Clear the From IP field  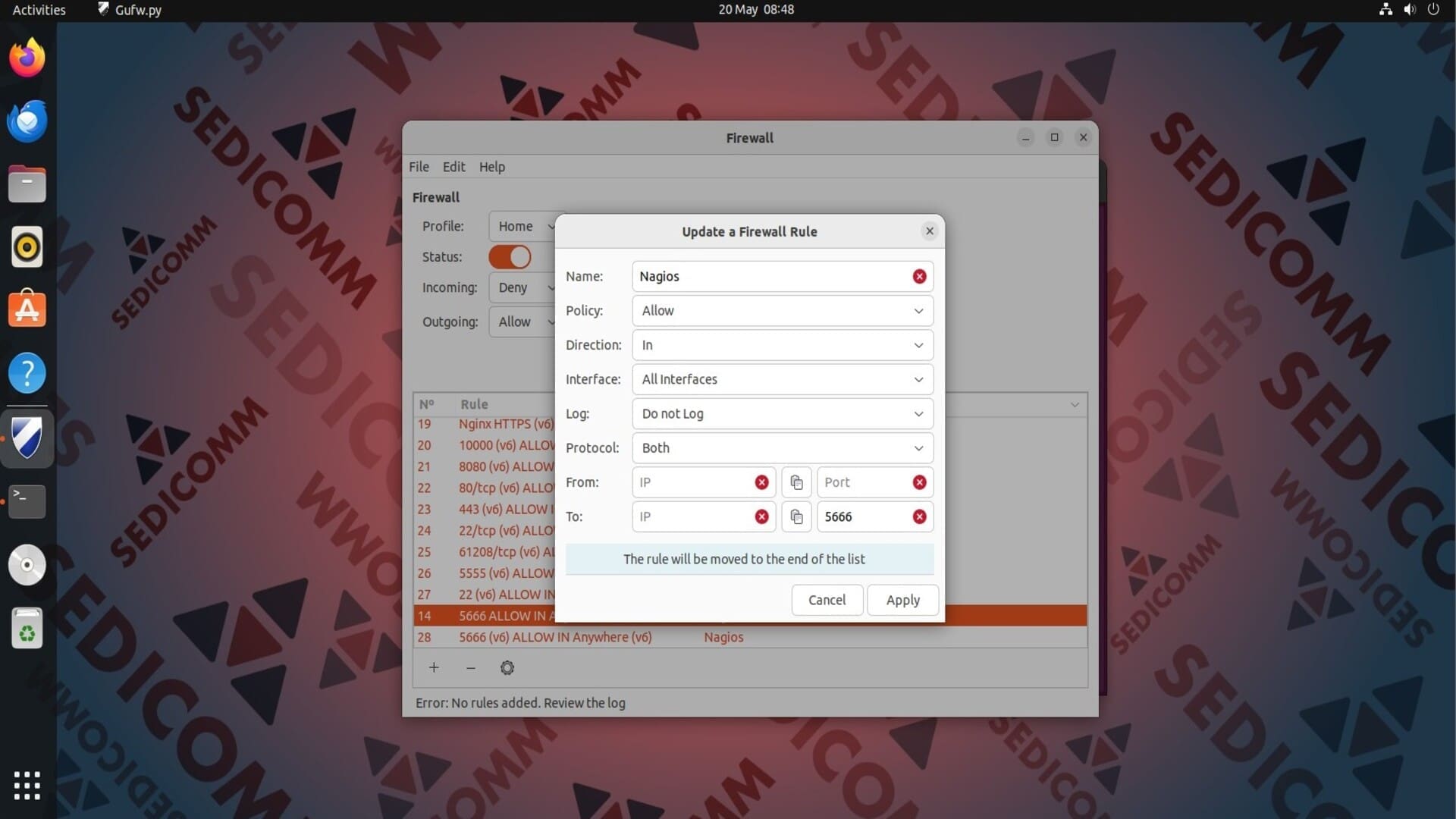click(x=761, y=482)
